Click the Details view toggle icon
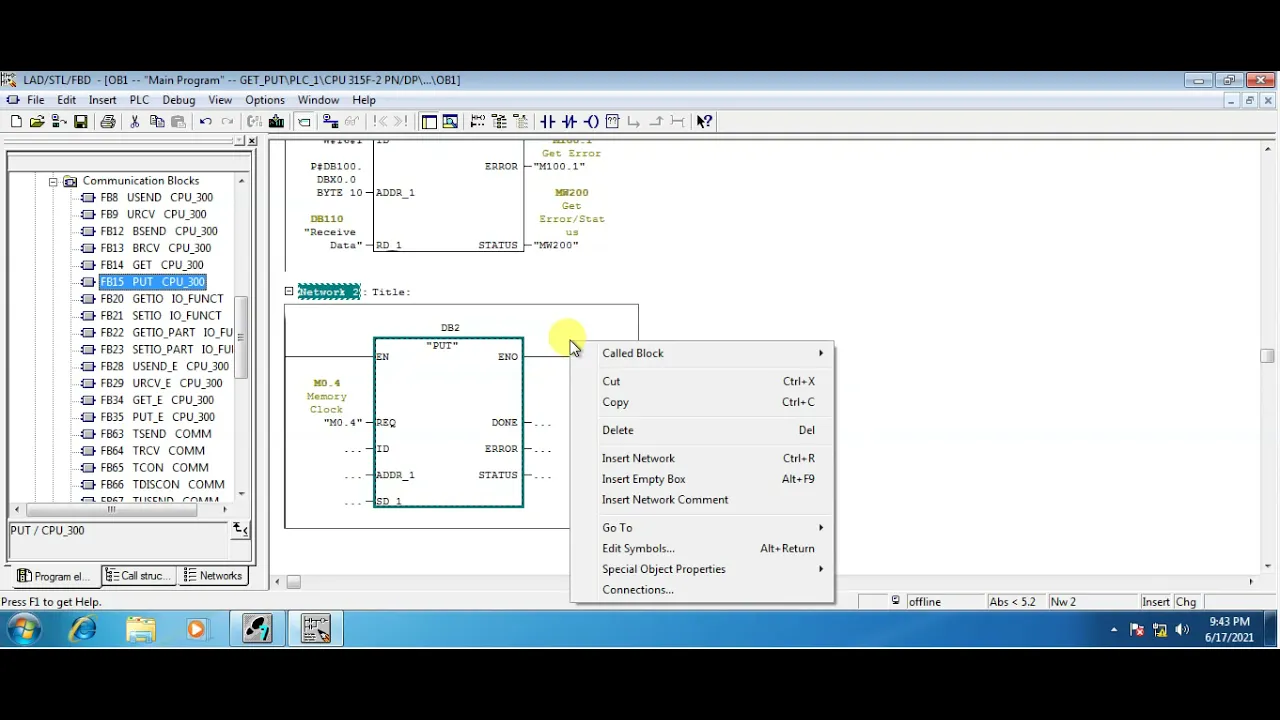The image size is (1280, 720). 451,122
